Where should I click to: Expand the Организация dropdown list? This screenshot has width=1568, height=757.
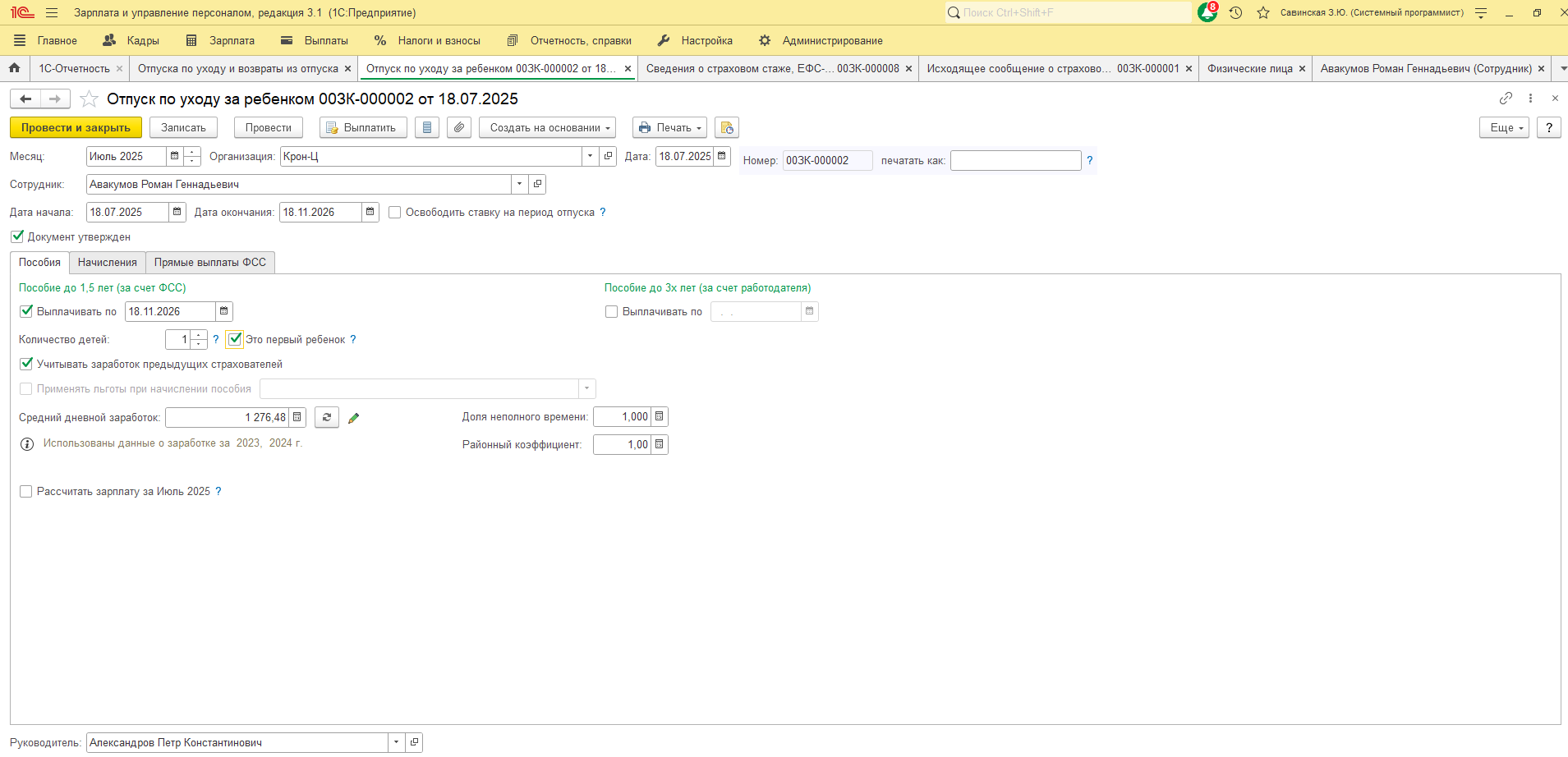tap(590, 156)
